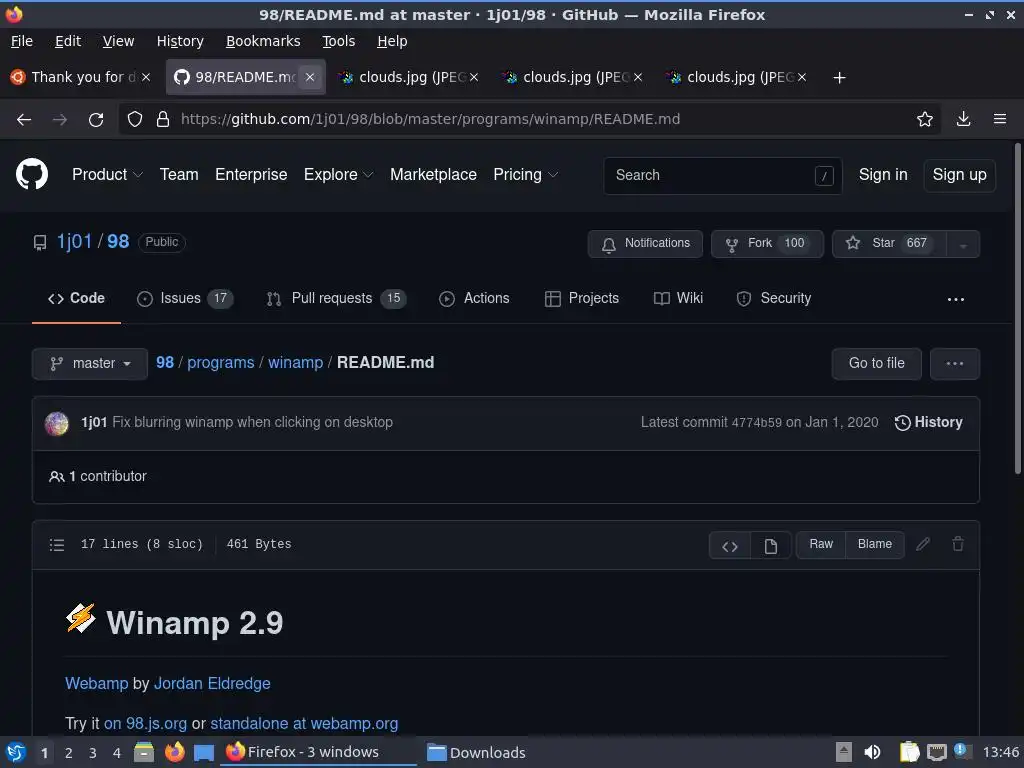Open the update notifier tray icon
The image size is (1024, 768).
pos(963,752)
